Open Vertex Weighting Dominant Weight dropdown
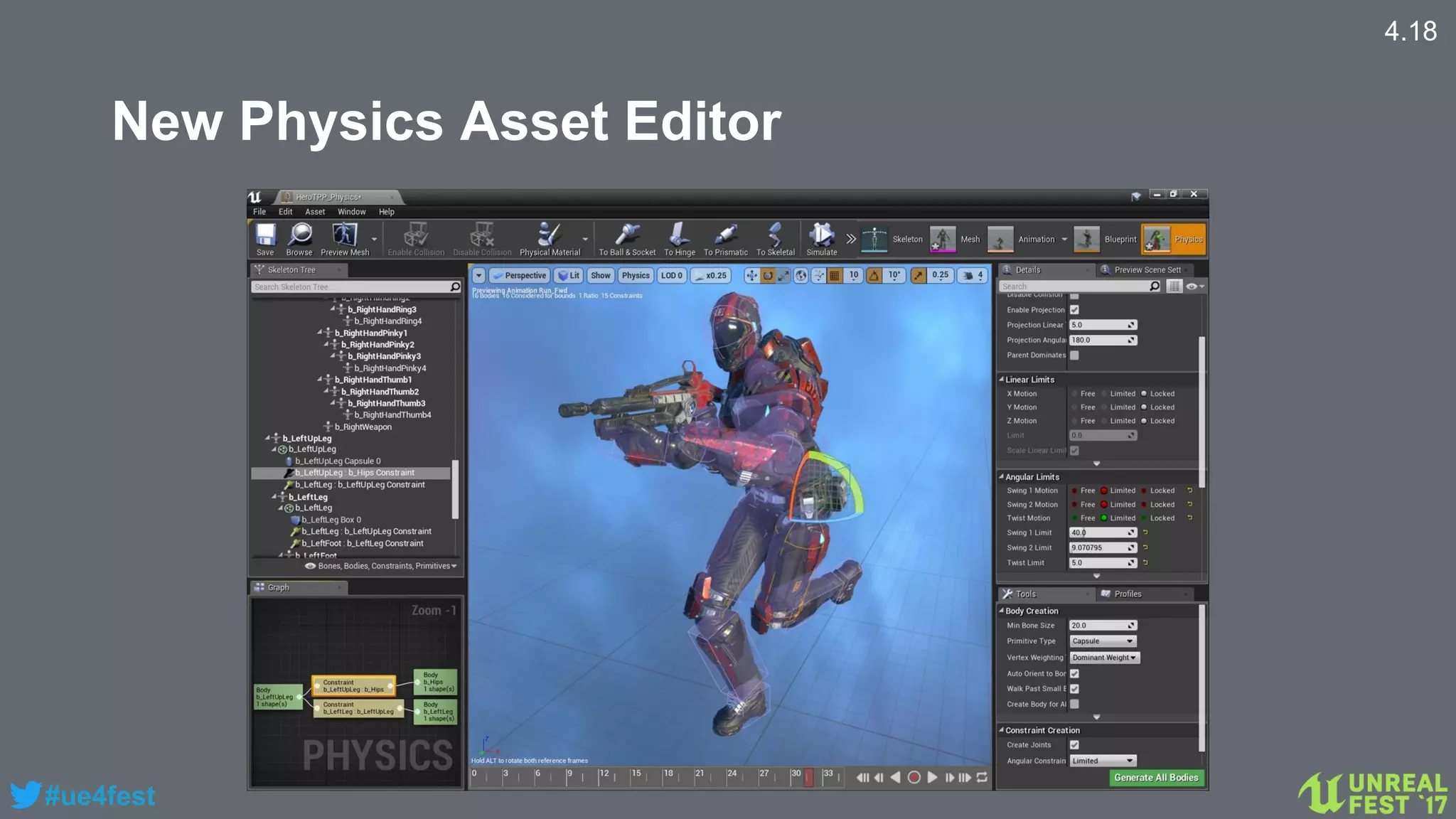 1104,658
